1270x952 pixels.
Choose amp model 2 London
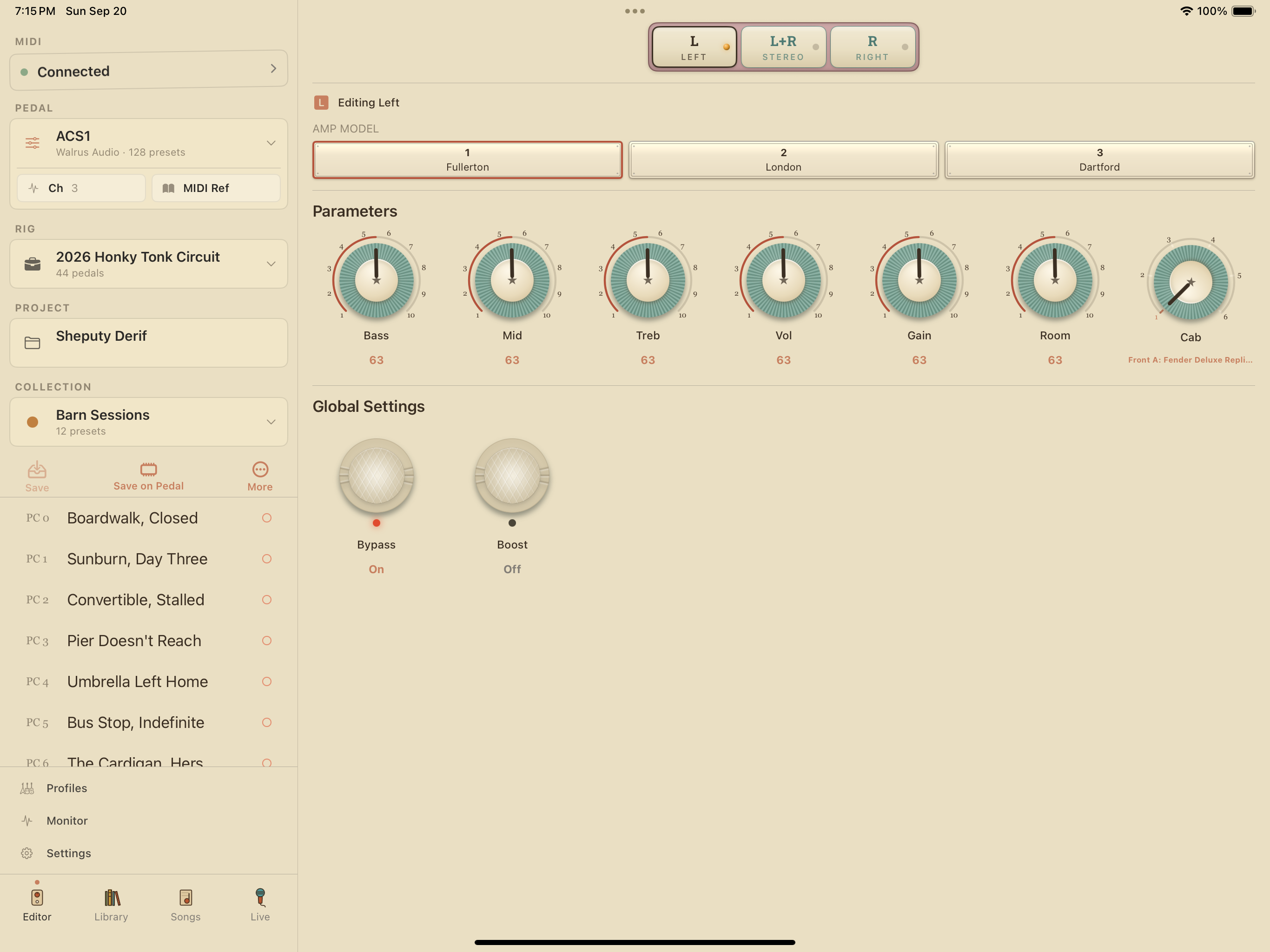[x=783, y=159]
